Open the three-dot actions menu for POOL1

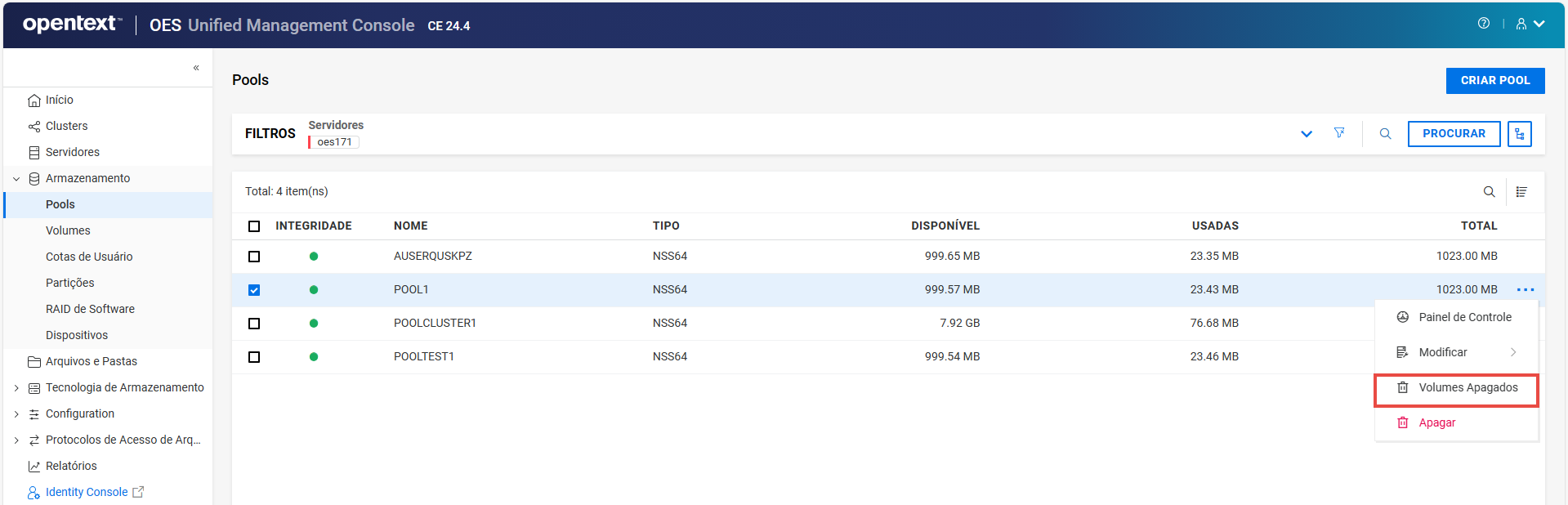[1525, 290]
